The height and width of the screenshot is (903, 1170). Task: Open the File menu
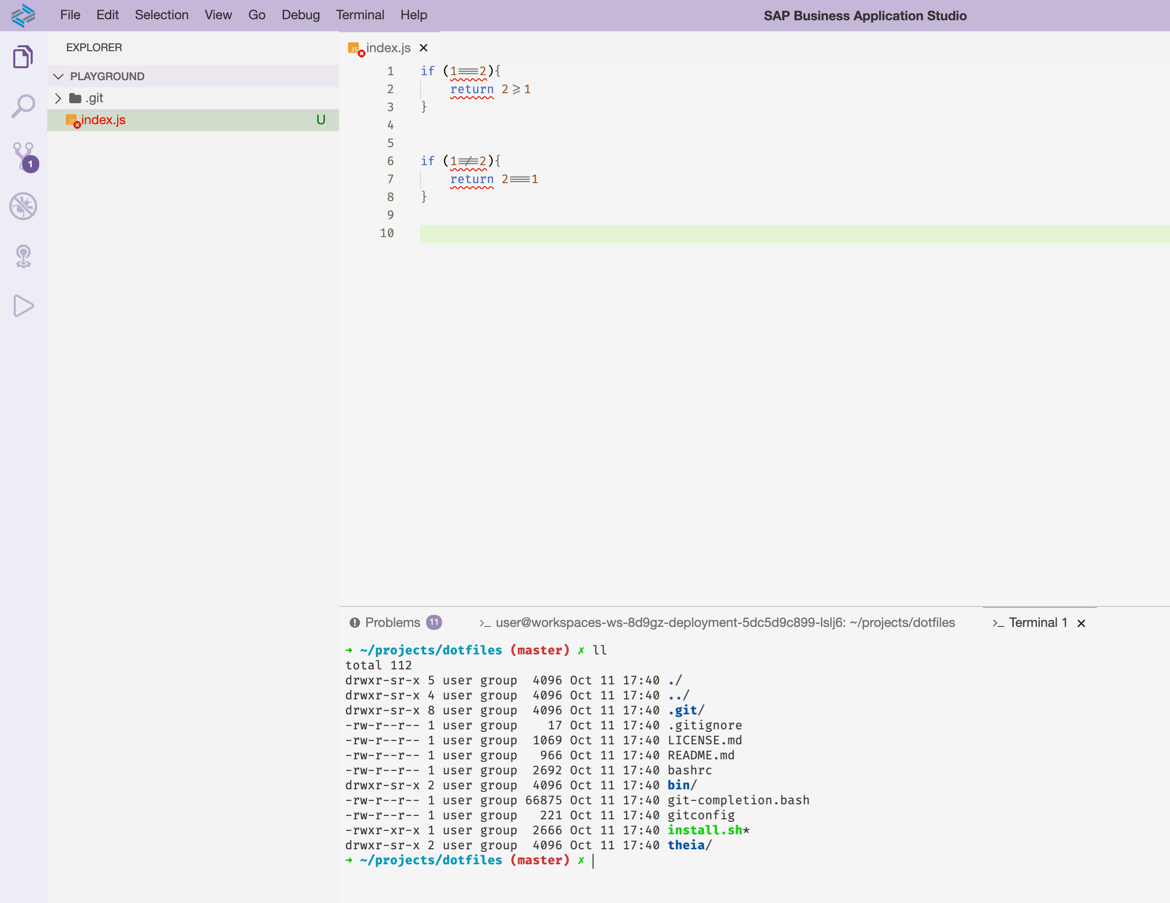tap(70, 15)
